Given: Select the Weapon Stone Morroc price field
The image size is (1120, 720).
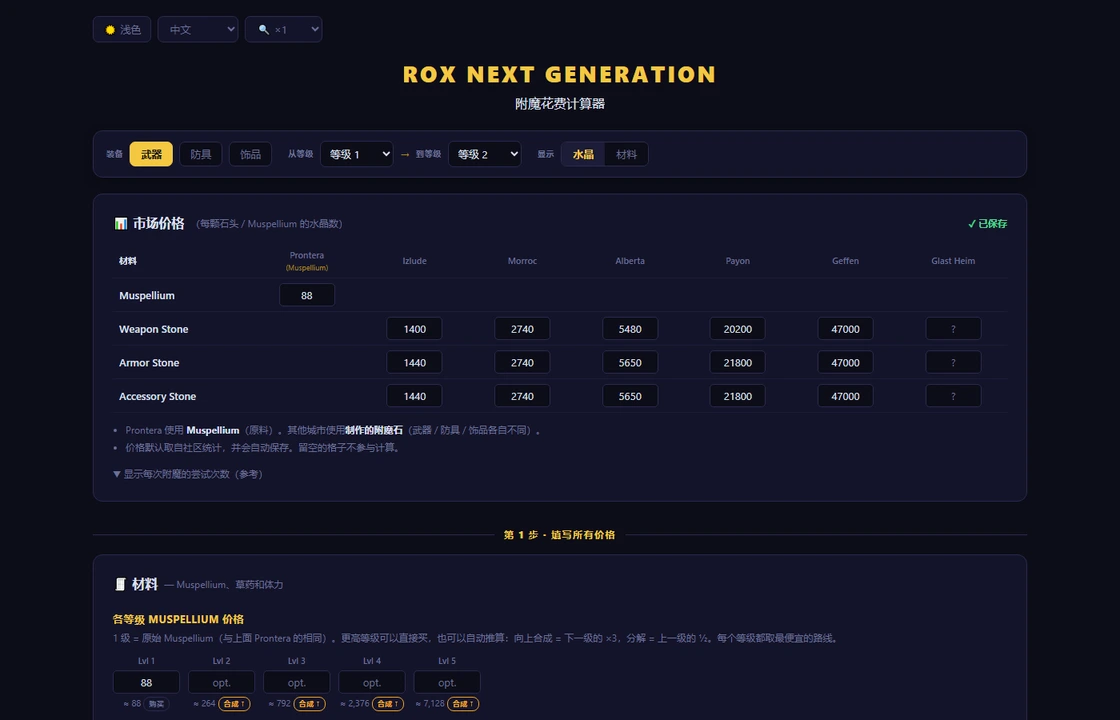Looking at the screenshot, I should (x=522, y=329).
